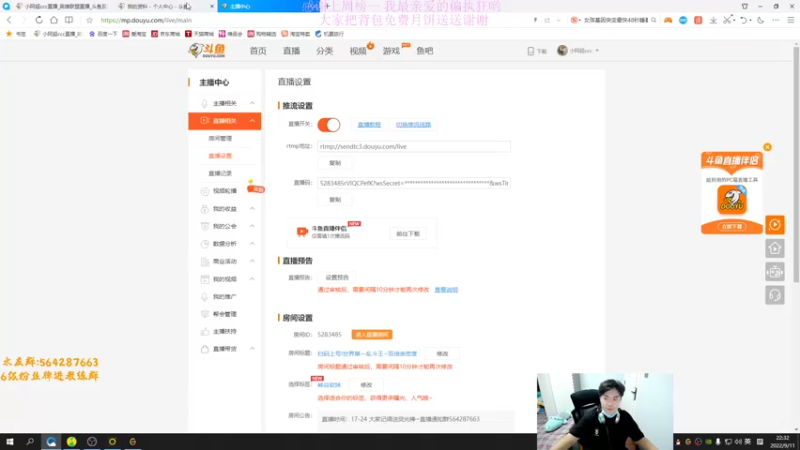Click the microphone icon before 主播相关
800x450 pixels.
pos(205,103)
